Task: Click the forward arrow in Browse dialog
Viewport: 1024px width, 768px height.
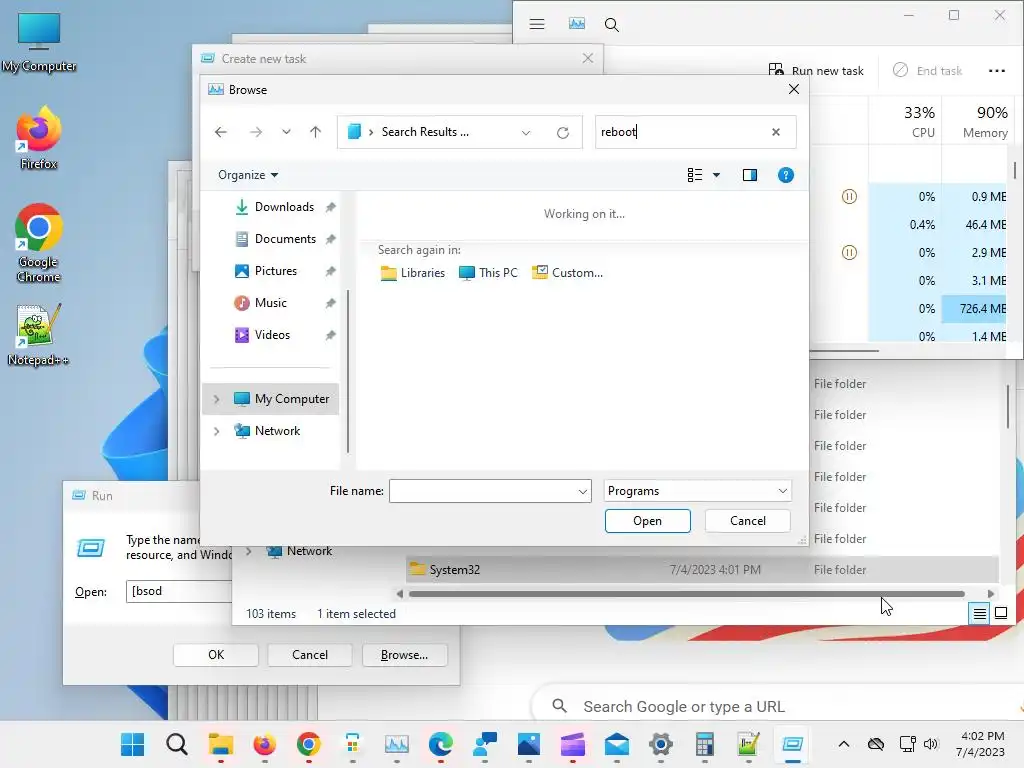Action: coord(256,132)
